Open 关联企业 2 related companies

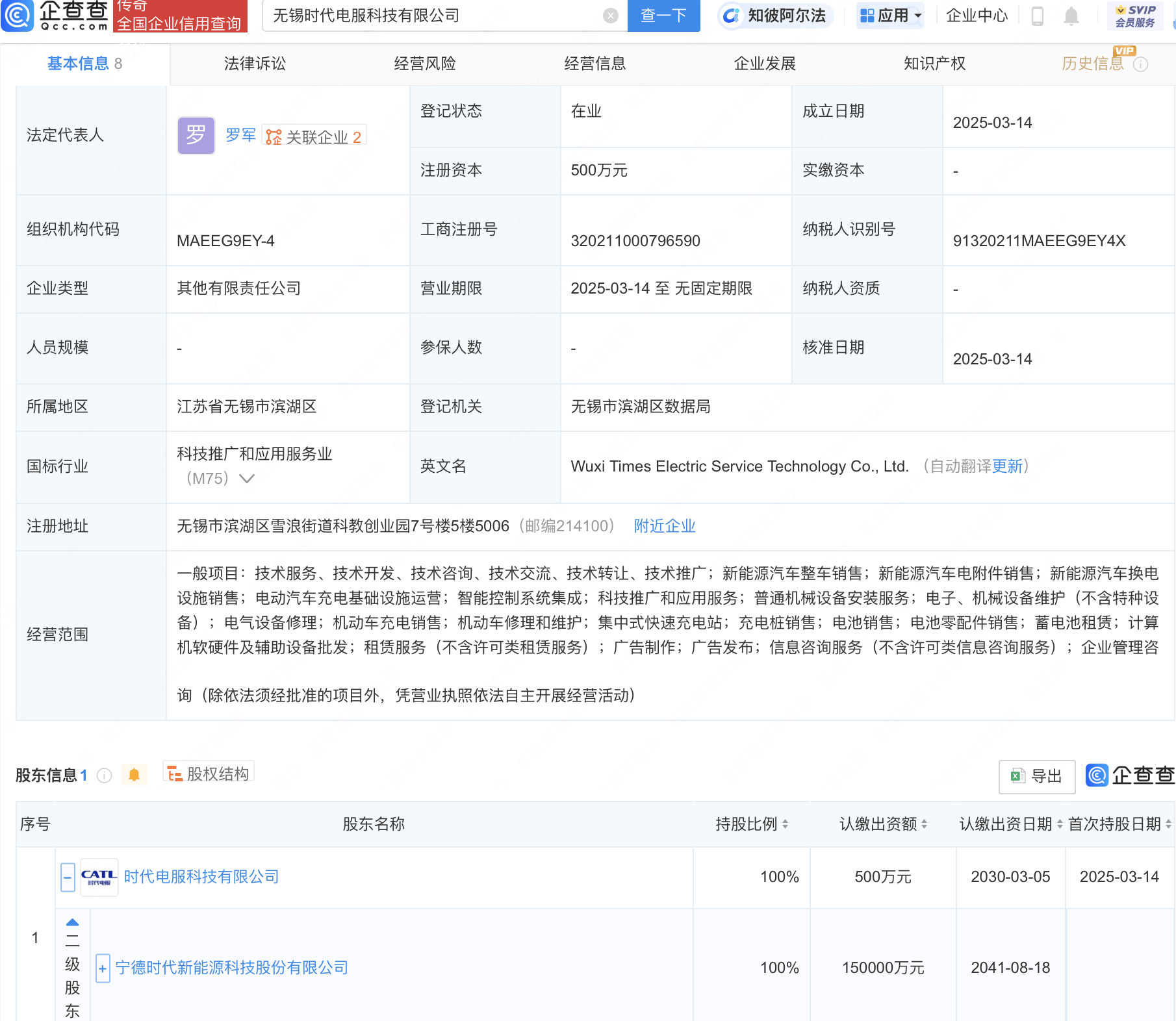coord(314,136)
